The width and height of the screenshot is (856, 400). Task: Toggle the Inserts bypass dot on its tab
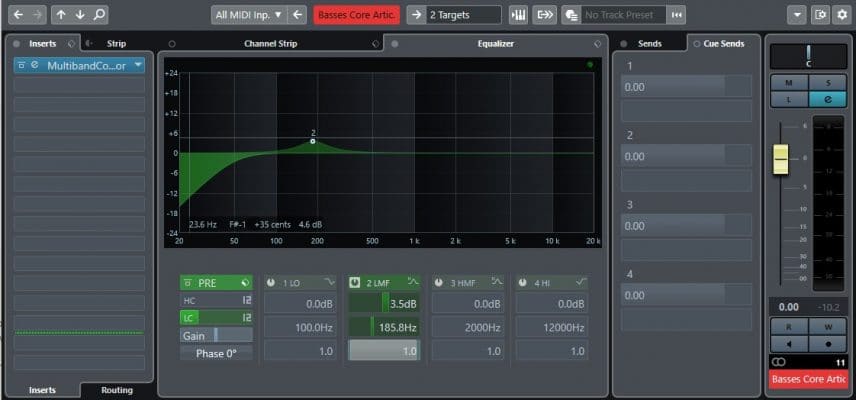click(16, 44)
